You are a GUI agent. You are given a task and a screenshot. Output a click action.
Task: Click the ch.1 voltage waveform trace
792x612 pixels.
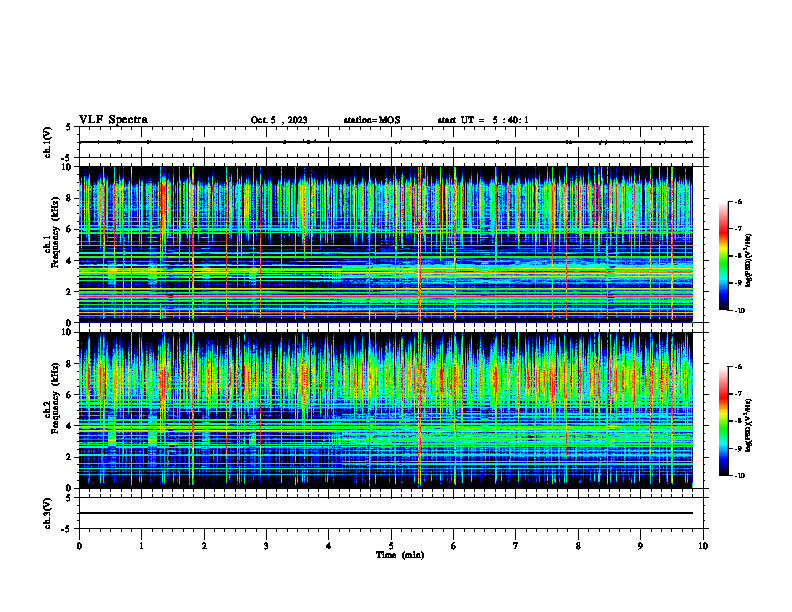(386, 142)
